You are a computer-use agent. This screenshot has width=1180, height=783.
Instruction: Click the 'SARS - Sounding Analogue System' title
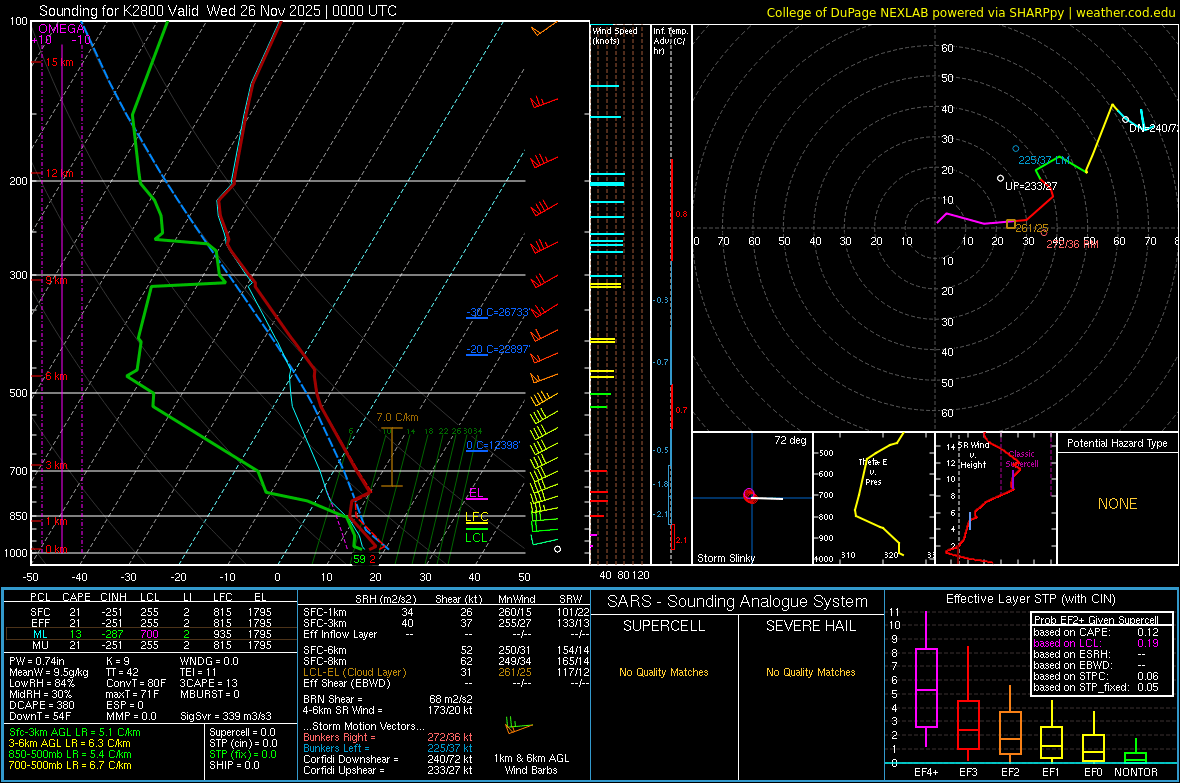738,602
